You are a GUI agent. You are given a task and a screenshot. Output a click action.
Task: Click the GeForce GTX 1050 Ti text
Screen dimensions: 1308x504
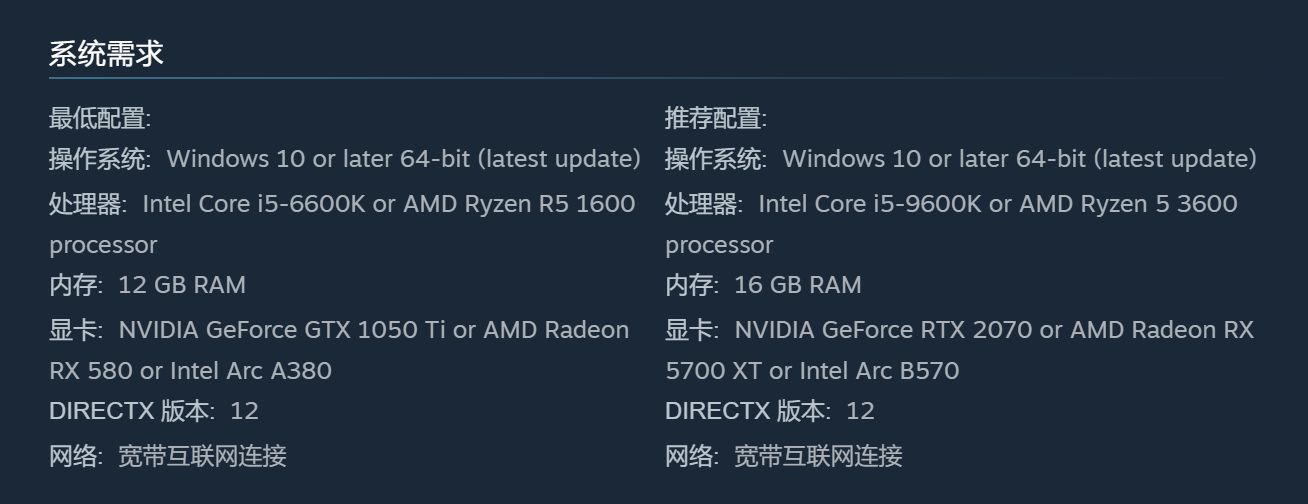tap(326, 330)
